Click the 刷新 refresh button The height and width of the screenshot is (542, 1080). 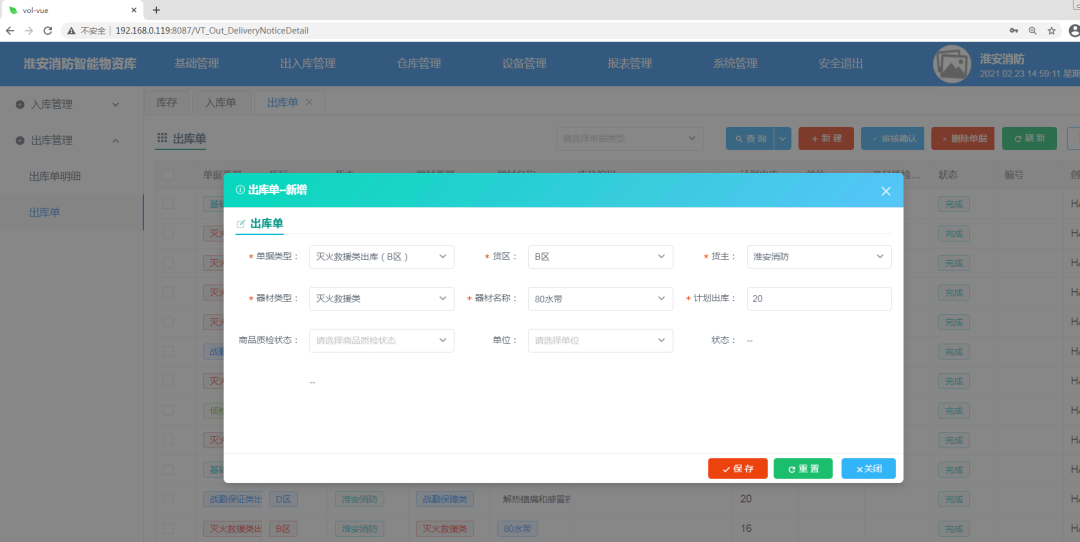[1029, 138]
